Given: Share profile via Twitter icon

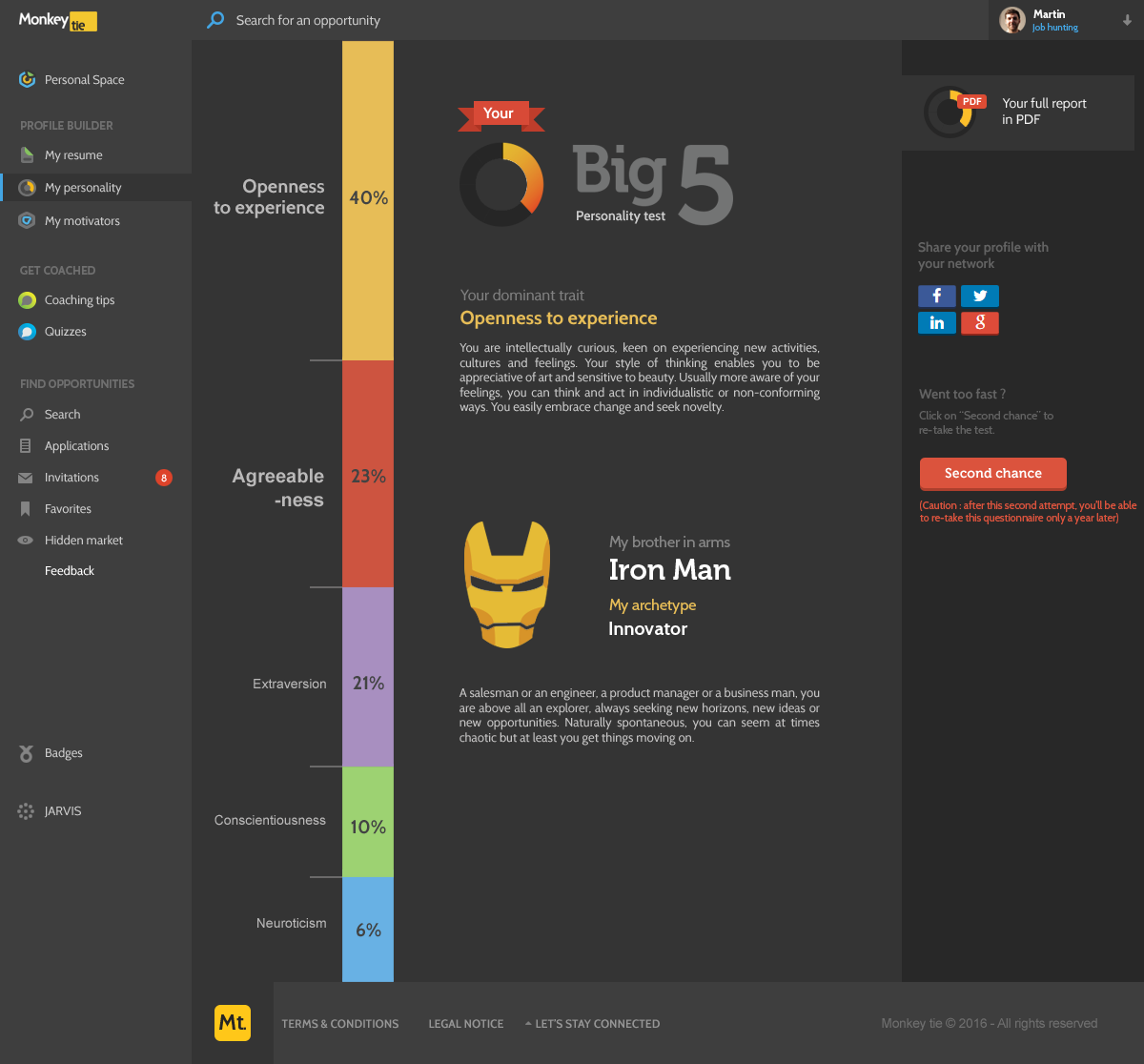Looking at the screenshot, I should pyautogui.click(x=979, y=296).
